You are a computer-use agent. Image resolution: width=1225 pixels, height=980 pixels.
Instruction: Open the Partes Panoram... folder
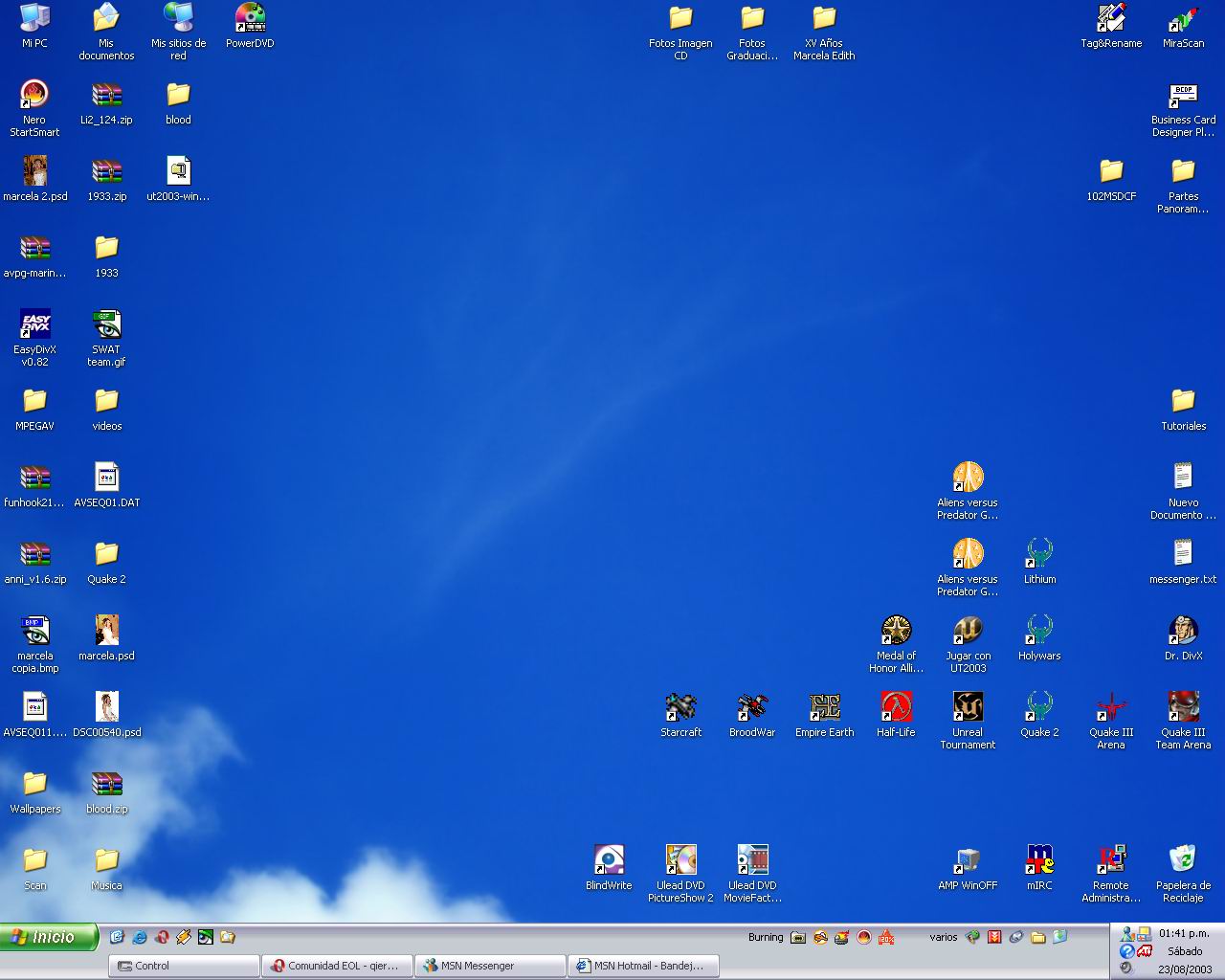point(1183,170)
